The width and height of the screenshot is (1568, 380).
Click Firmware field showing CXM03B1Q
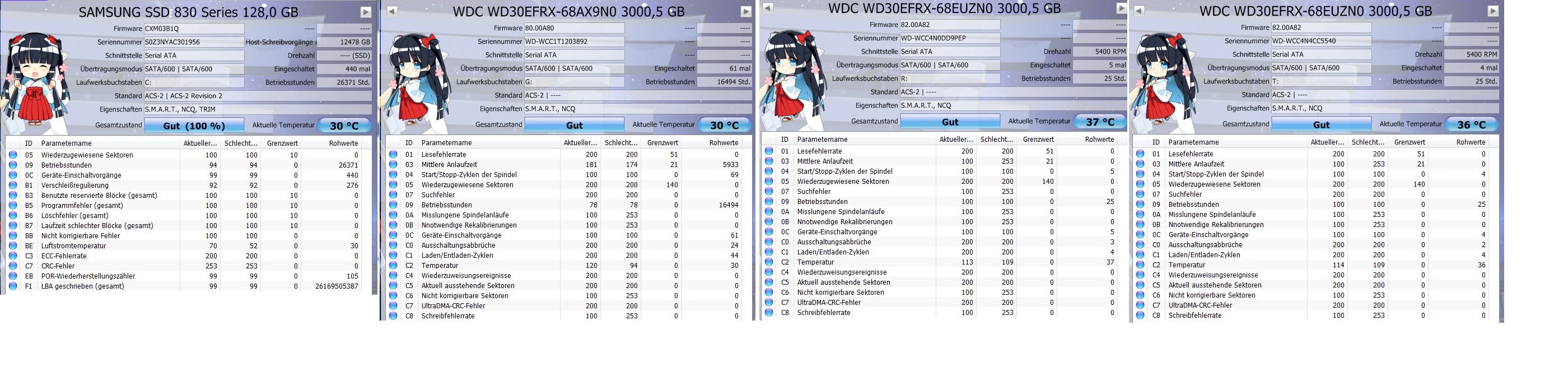[x=194, y=29]
